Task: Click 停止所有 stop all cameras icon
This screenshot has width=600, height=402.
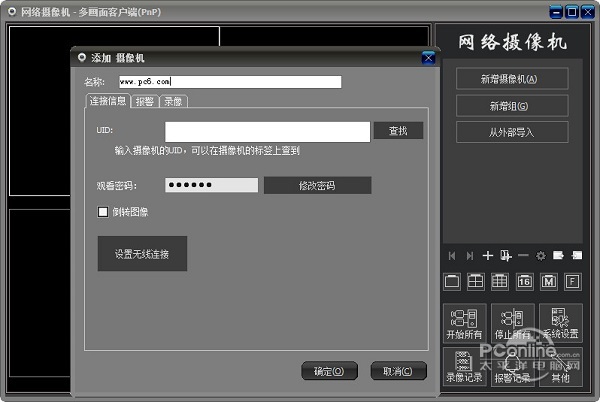Action: [512, 323]
